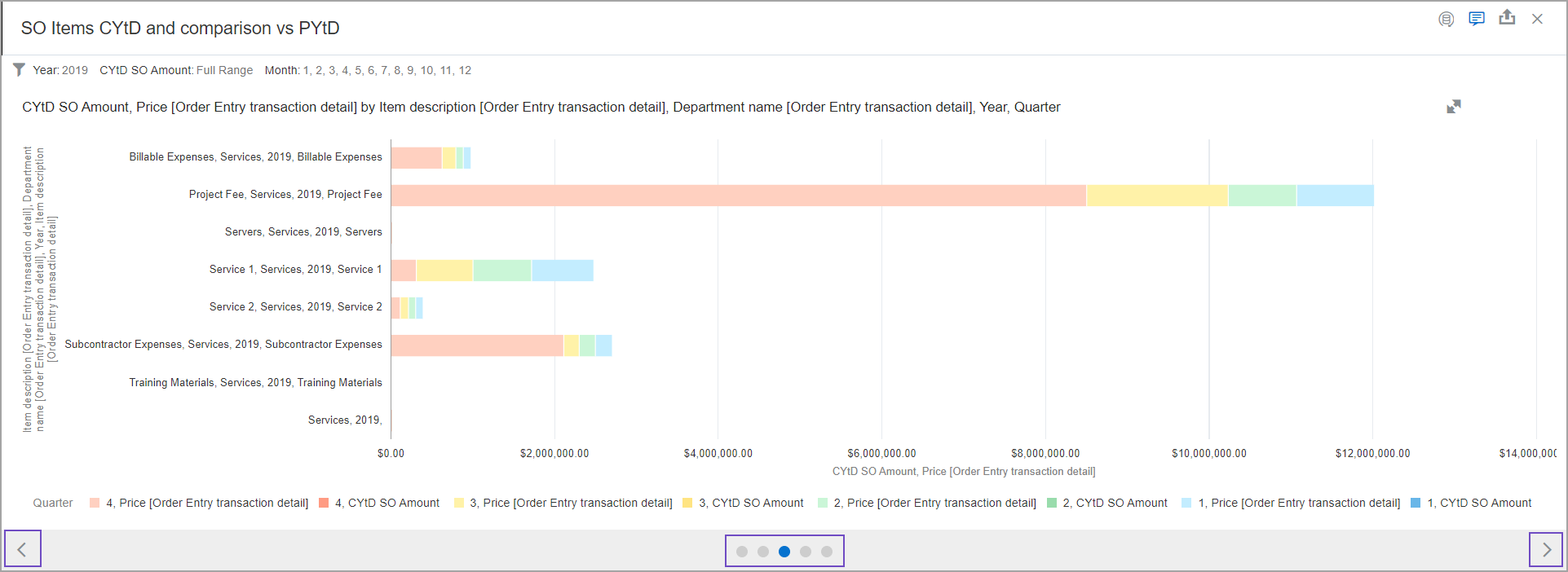Click the Project Fee quarter 1 blue segment
This screenshot has width=1568, height=572.
(x=1336, y=196)
